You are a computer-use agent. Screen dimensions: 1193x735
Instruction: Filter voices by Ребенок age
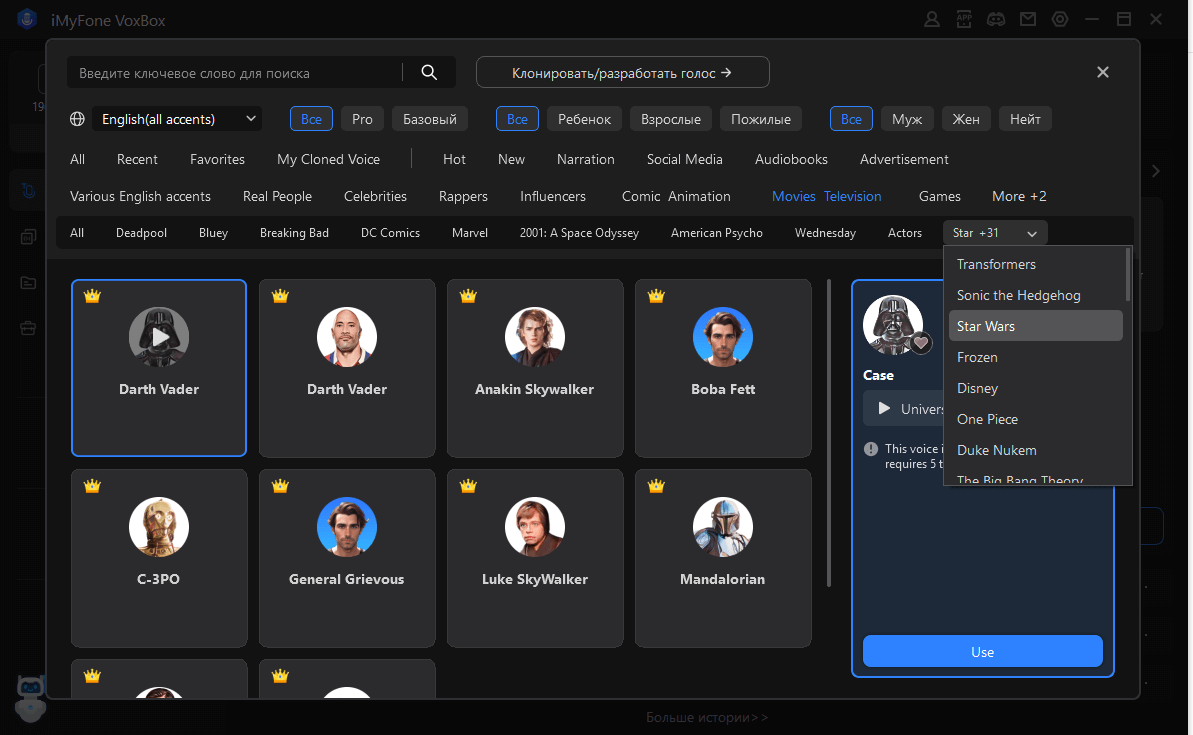(584, 119)
